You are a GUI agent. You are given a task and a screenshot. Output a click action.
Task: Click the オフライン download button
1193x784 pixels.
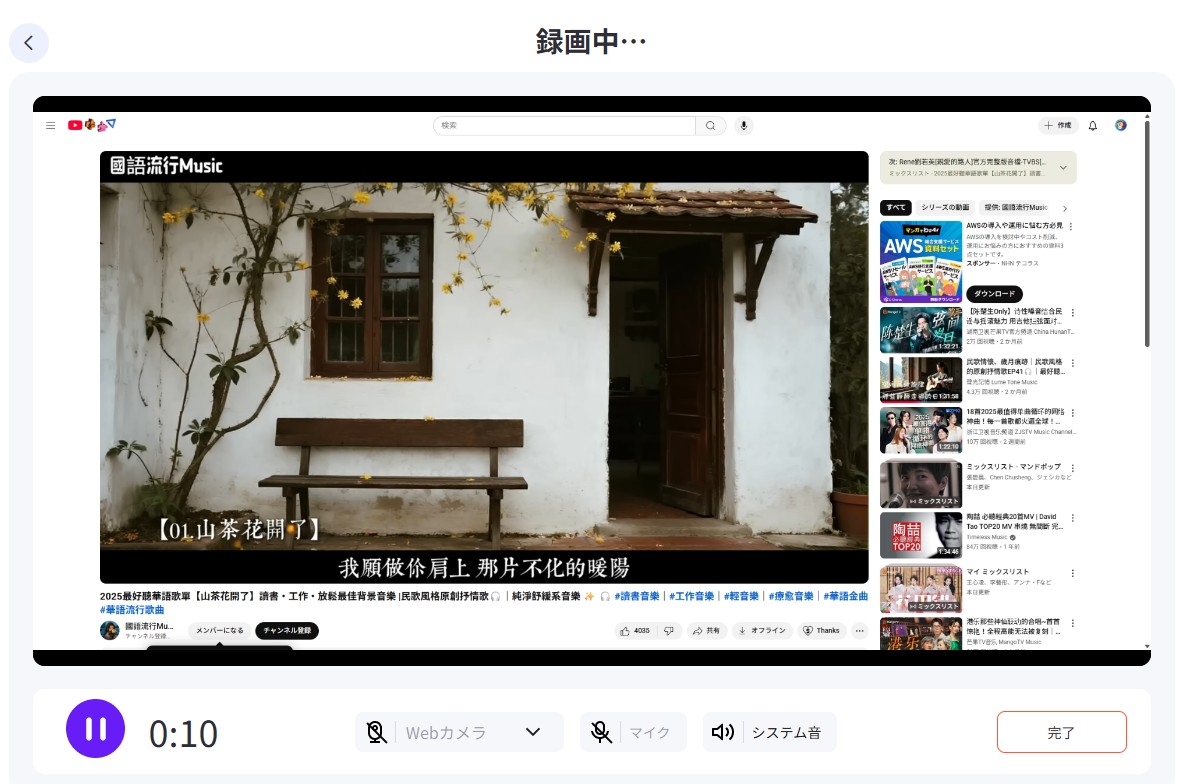(x=762, y=630)
